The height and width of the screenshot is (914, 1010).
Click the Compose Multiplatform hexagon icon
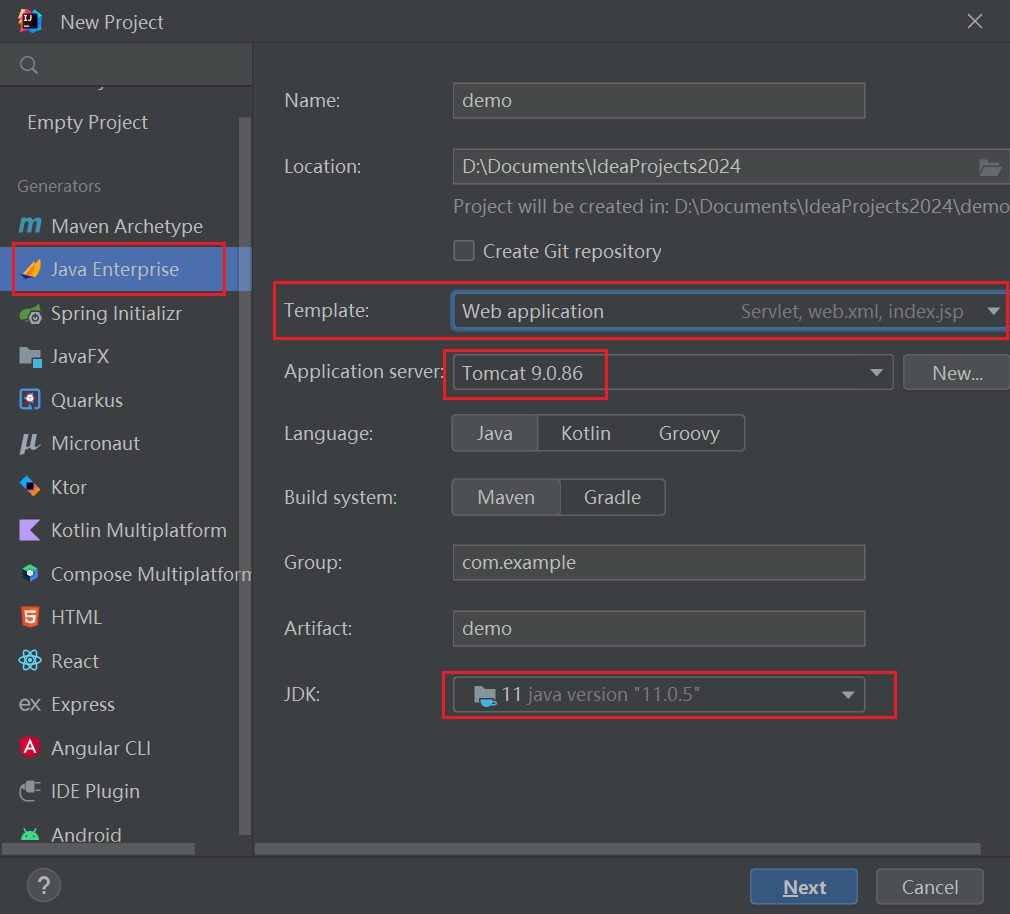click(30, 573)
